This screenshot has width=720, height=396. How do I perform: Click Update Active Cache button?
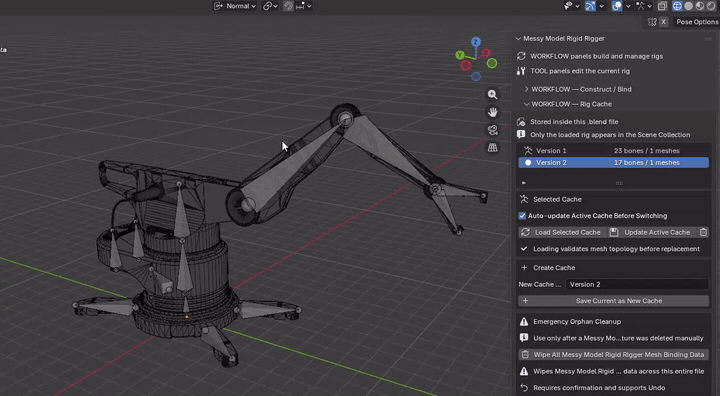pyautogui.click(x=652, y=232)
